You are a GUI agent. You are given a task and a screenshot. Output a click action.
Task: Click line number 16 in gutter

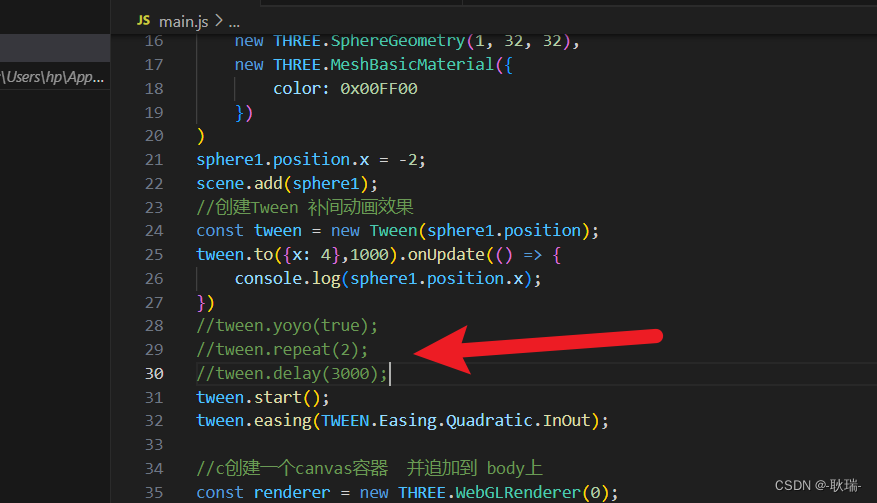coord(154,41)
